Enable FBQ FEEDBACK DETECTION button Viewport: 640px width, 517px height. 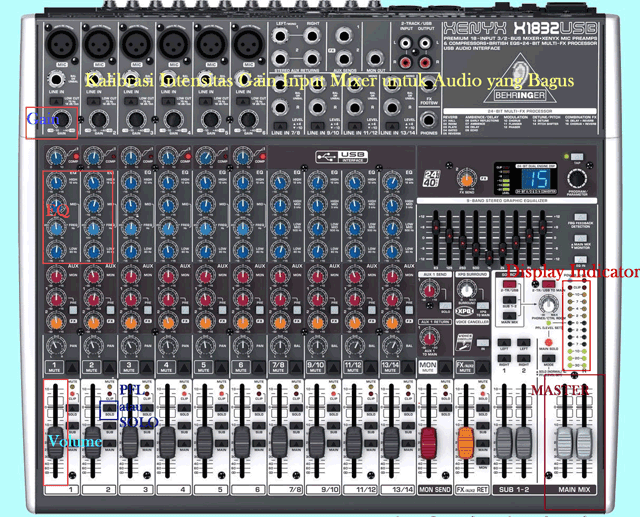[580, 217]
